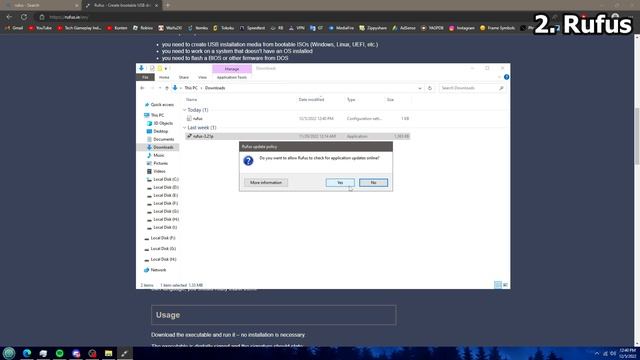Open the File menu in File Explorer

[145, 77]
